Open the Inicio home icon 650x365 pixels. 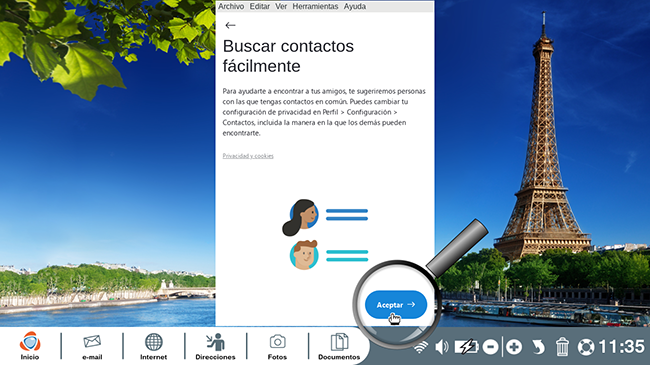[x=30, y=346]
